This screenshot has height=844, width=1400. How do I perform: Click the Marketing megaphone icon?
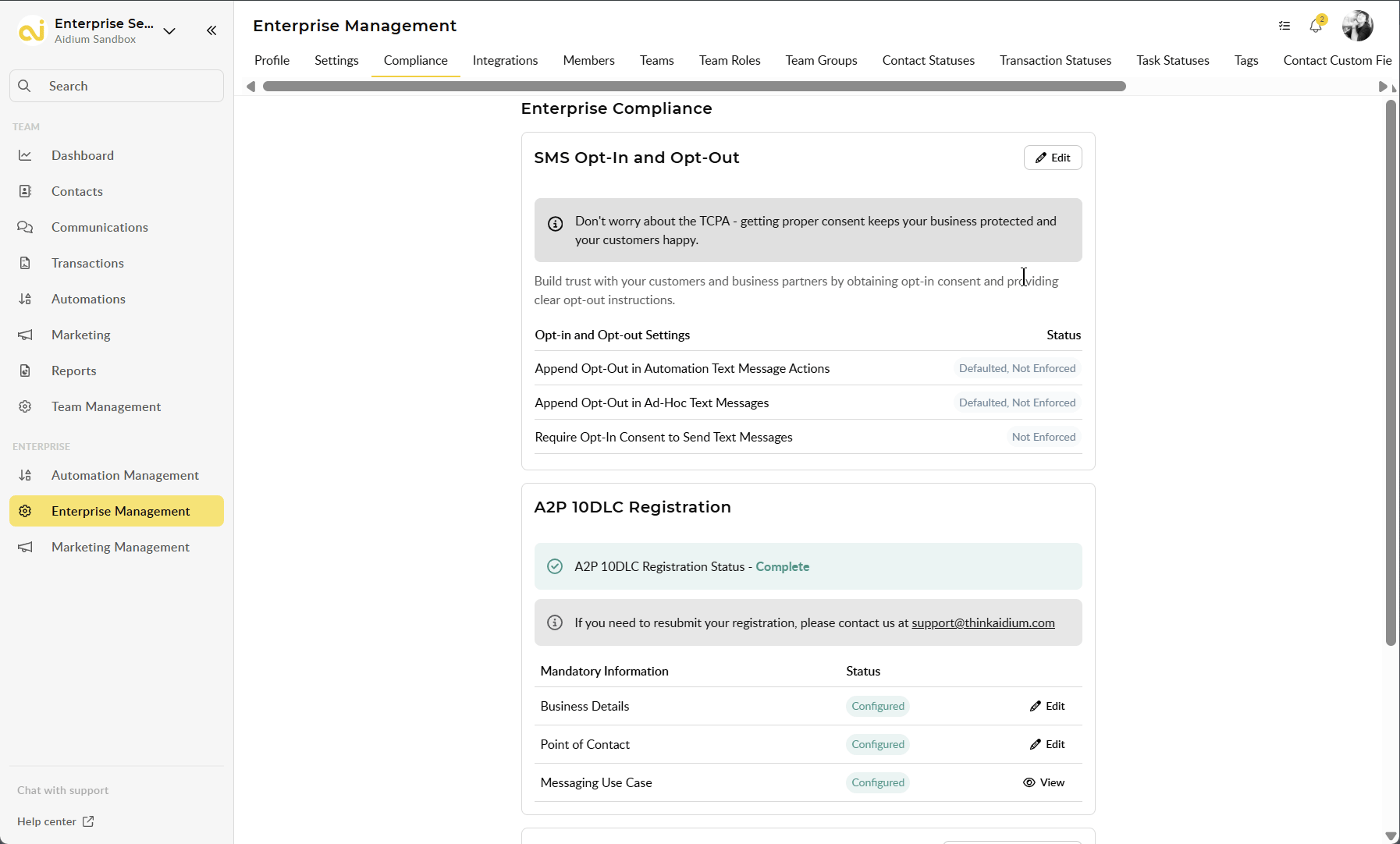25,335
